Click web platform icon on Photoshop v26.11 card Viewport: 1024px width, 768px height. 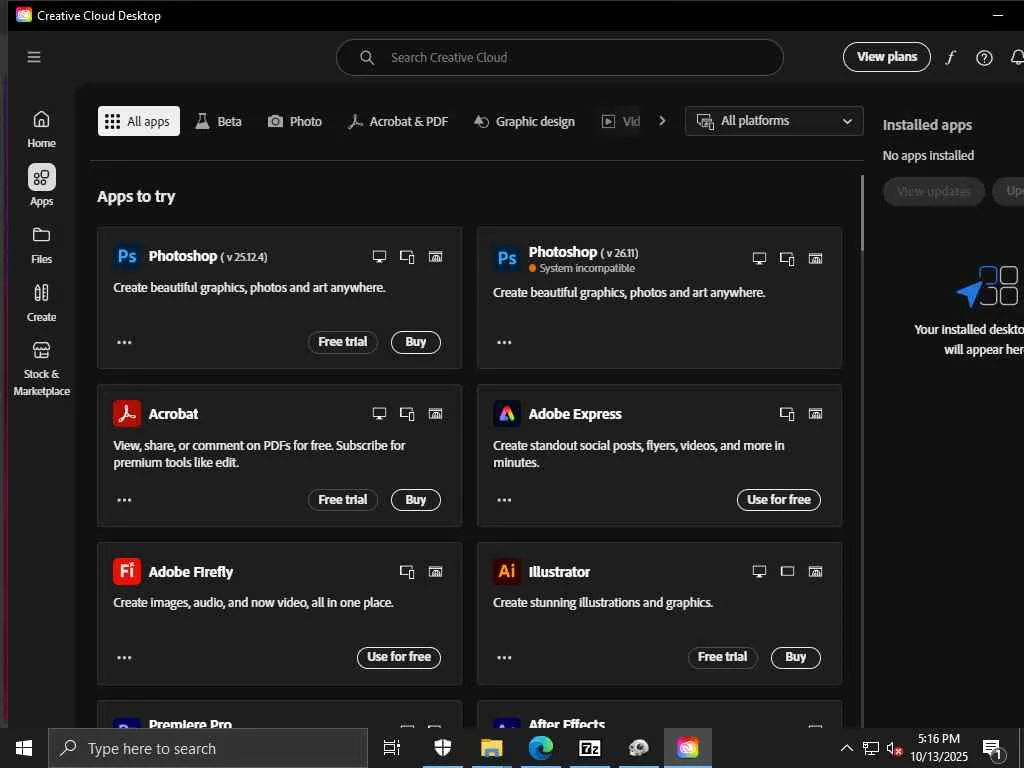click(x=816, y=259)
